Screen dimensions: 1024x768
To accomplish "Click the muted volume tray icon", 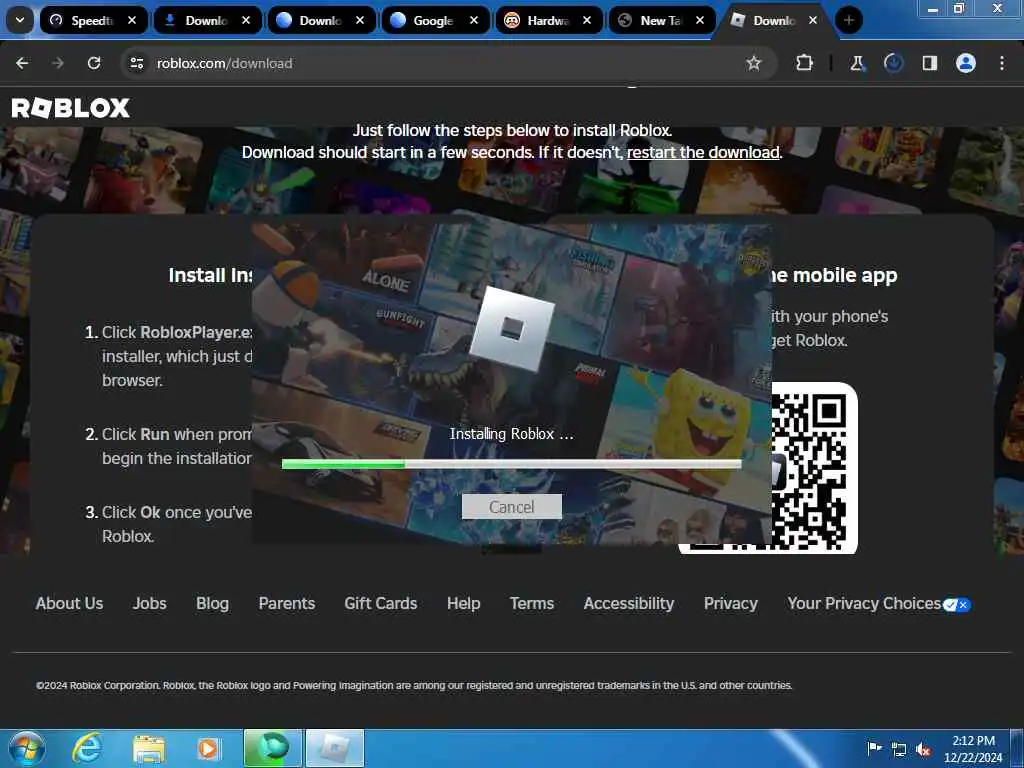I will pyautogui.click(x=923, y=750).
